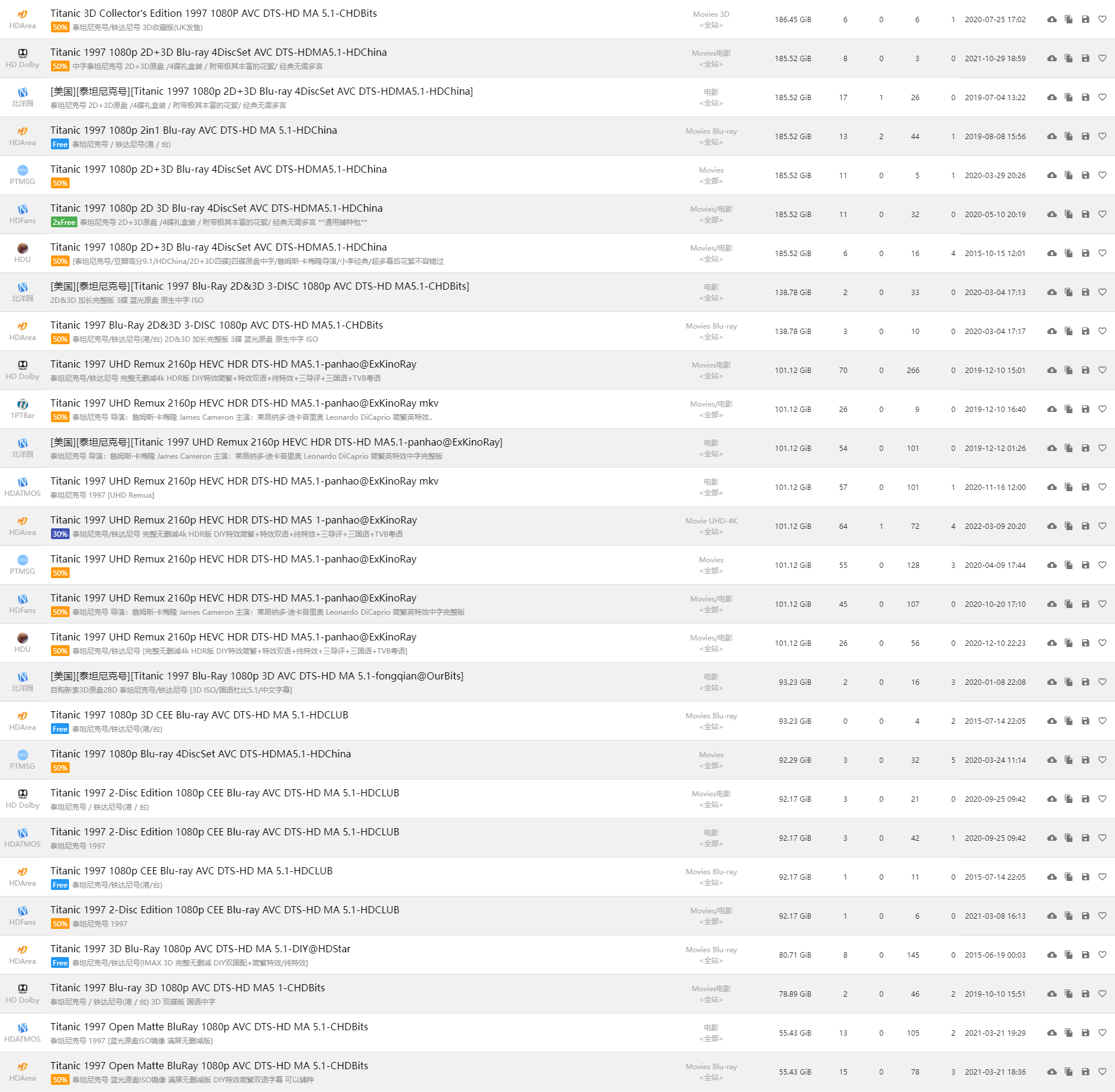
Task: Copy icon for 2019-10-10 15:51 CHDBits 3D row
Action: [x=1069, y=994]
